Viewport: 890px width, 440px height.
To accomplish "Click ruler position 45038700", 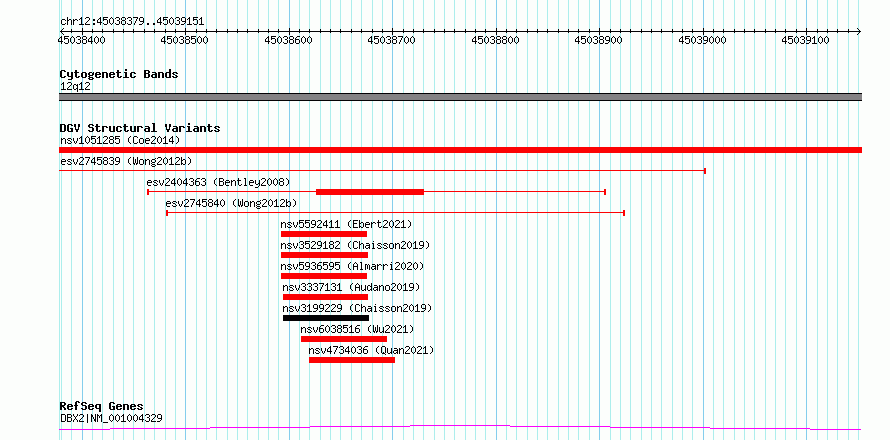I will point(392,40).
